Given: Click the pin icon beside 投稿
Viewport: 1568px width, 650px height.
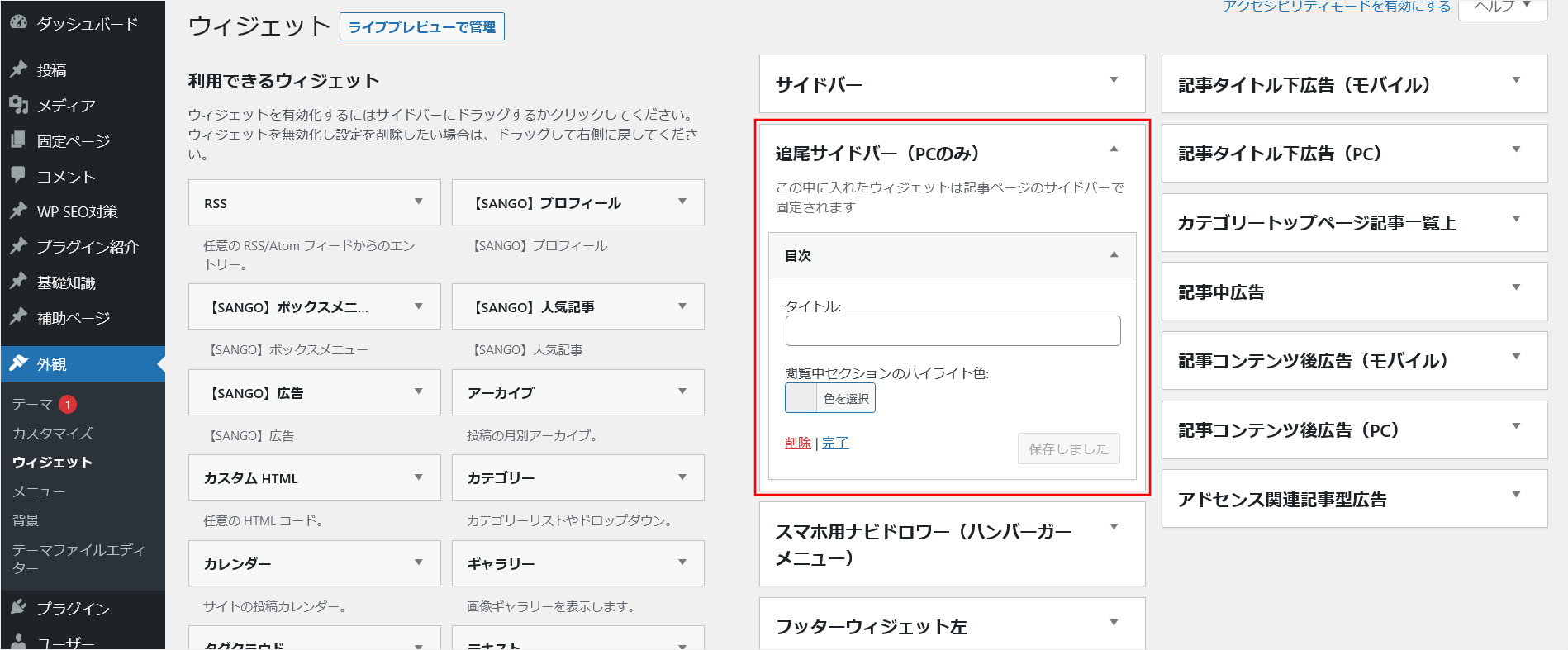Looking at the screenshot, I should point(18,69).
